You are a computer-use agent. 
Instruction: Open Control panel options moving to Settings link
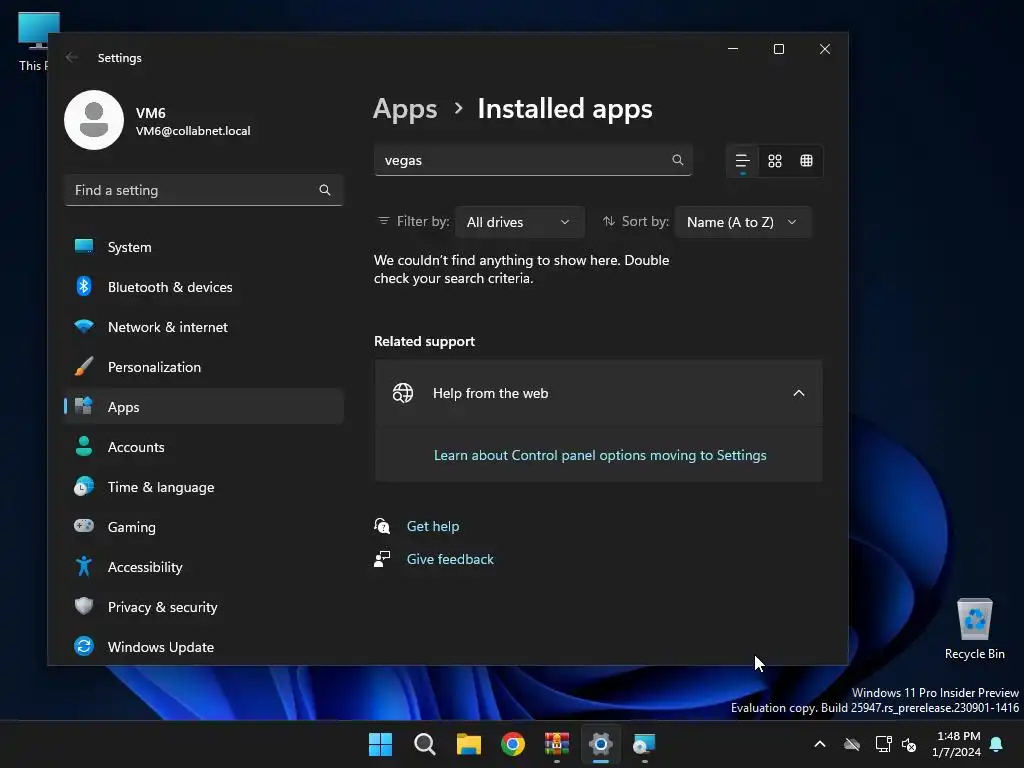tap(600, 455)
